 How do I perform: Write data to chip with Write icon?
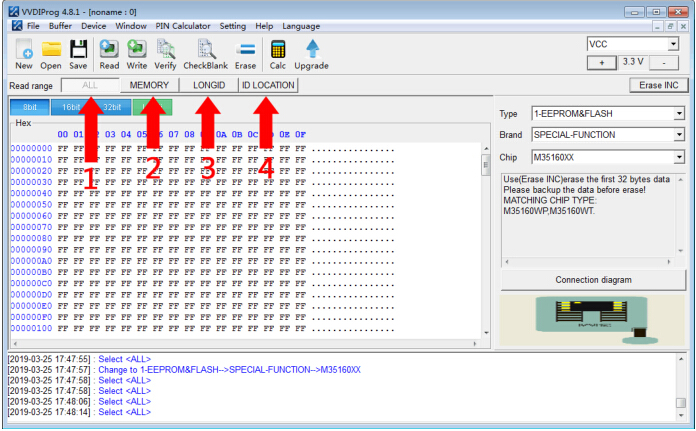coord(137,55)
